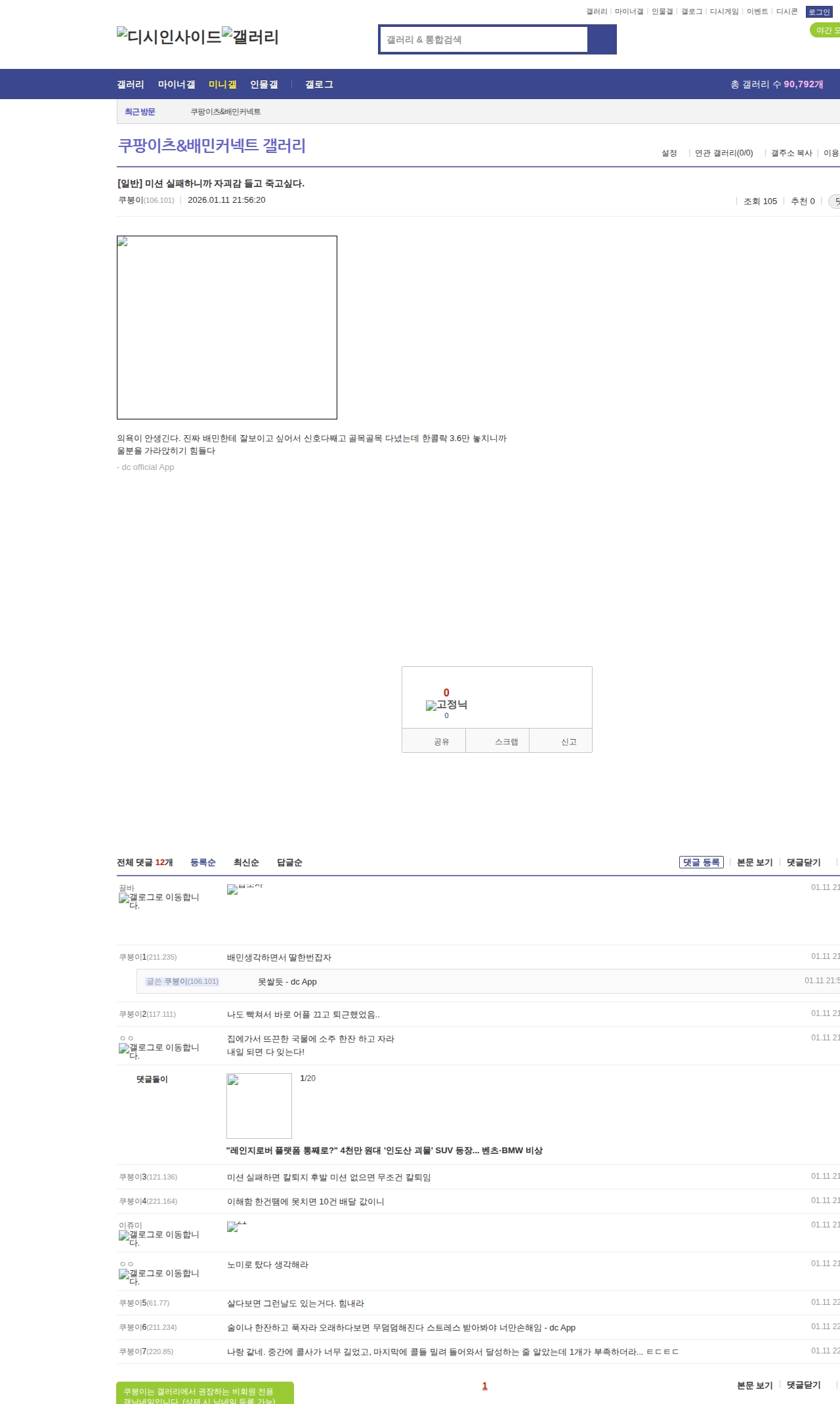
Task: Click the 고정닉 recommend icon
Action: coord(446,705)
